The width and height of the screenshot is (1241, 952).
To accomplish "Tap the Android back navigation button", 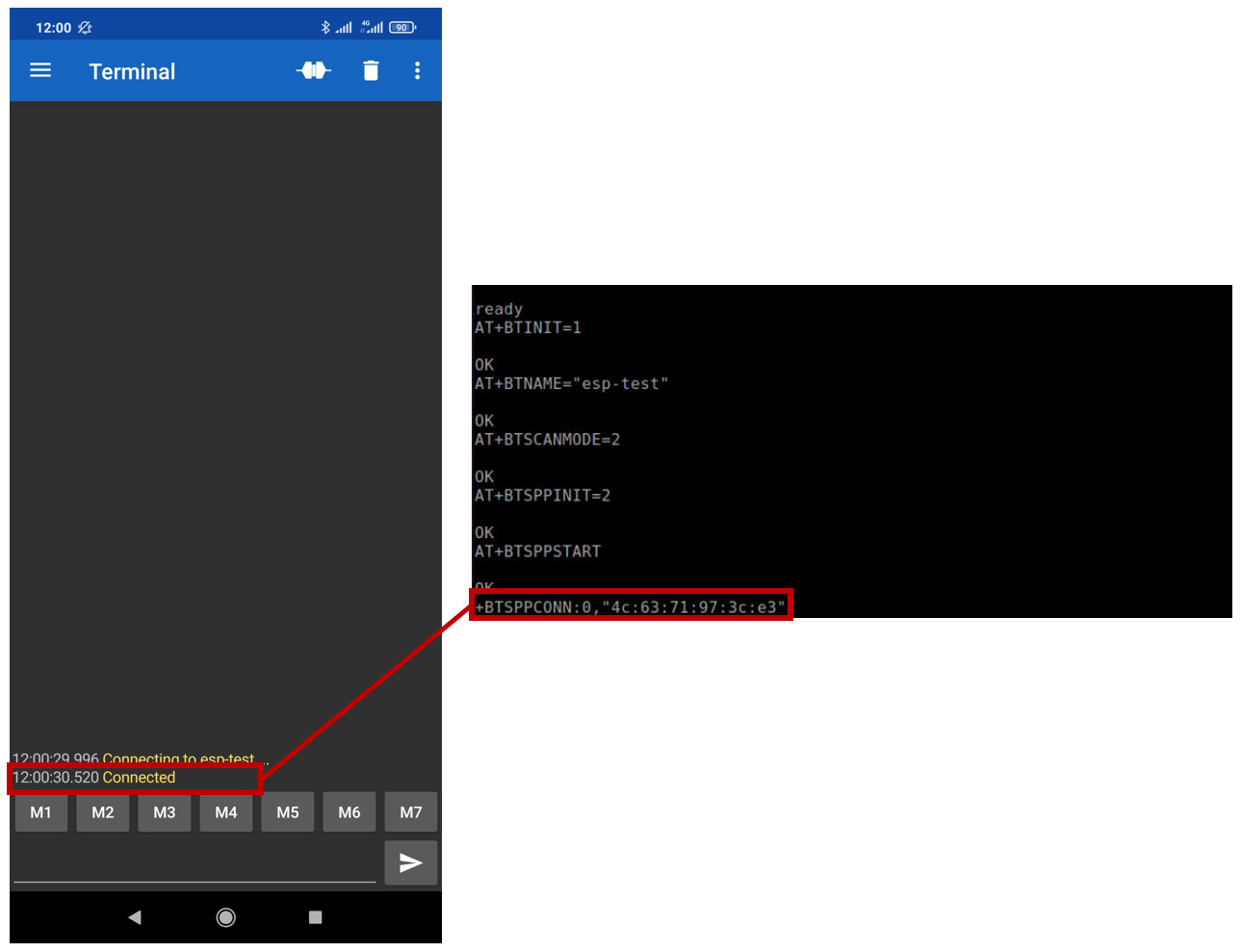I will click(135, 917).
